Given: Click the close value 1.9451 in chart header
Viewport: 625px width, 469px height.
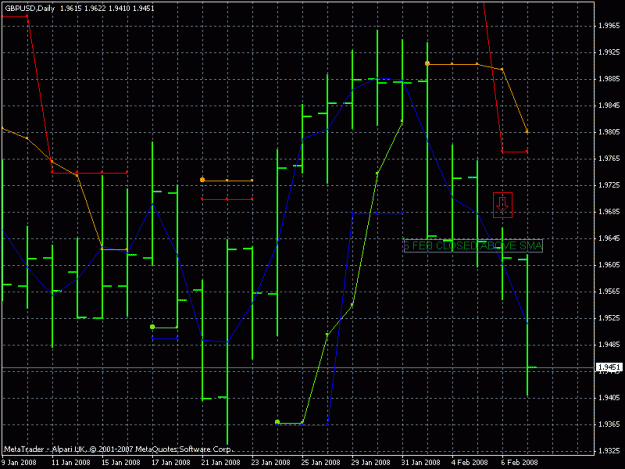Looking at the screenshot, I should (x=143, y=8).
